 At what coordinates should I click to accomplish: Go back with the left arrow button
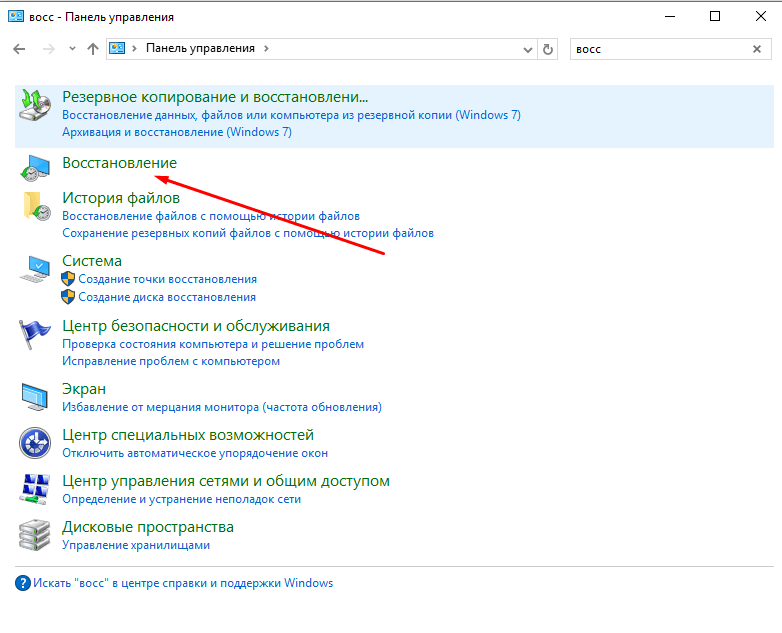pos(19,49)
